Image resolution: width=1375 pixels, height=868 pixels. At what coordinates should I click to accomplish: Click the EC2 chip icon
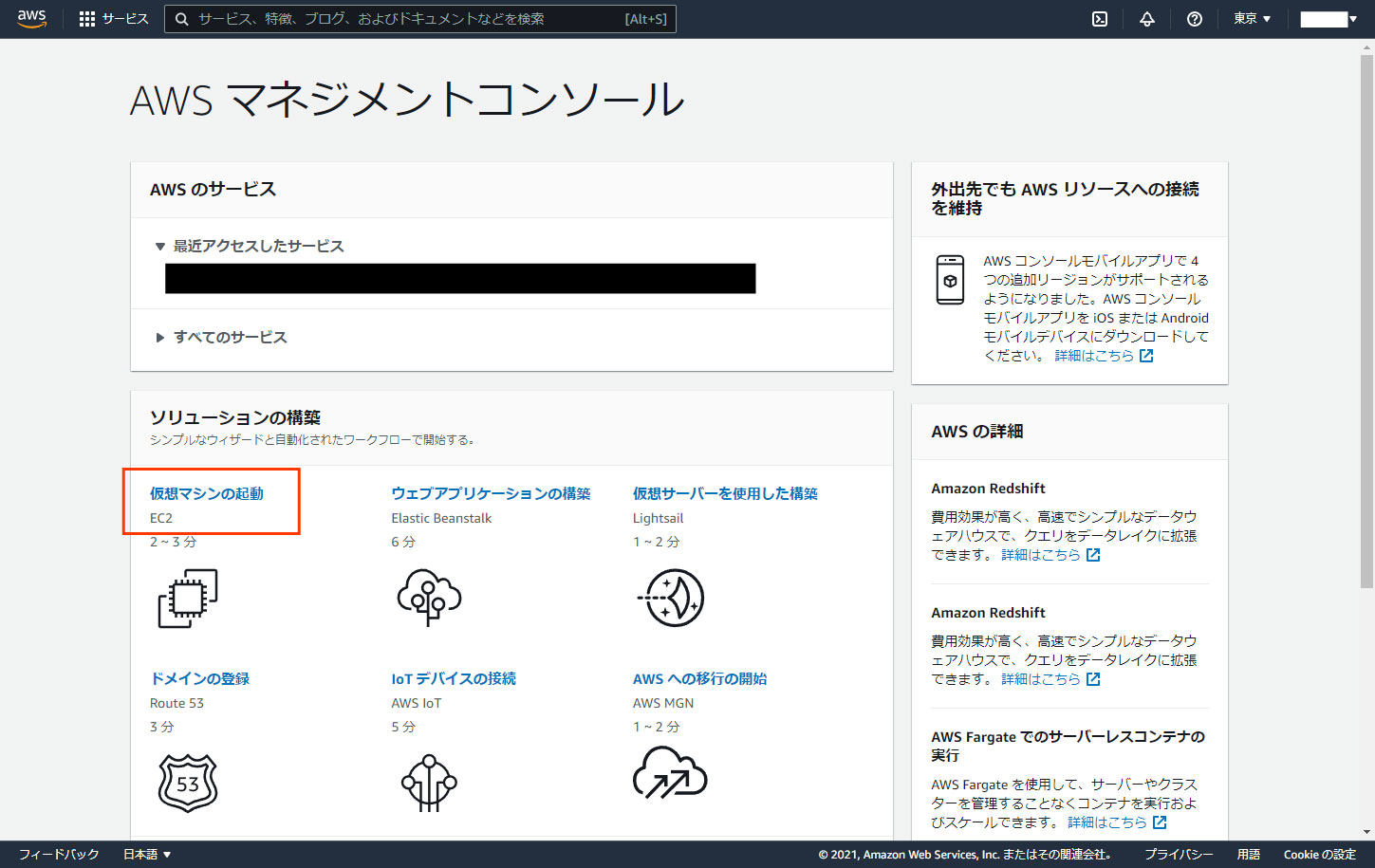point(188,598)
